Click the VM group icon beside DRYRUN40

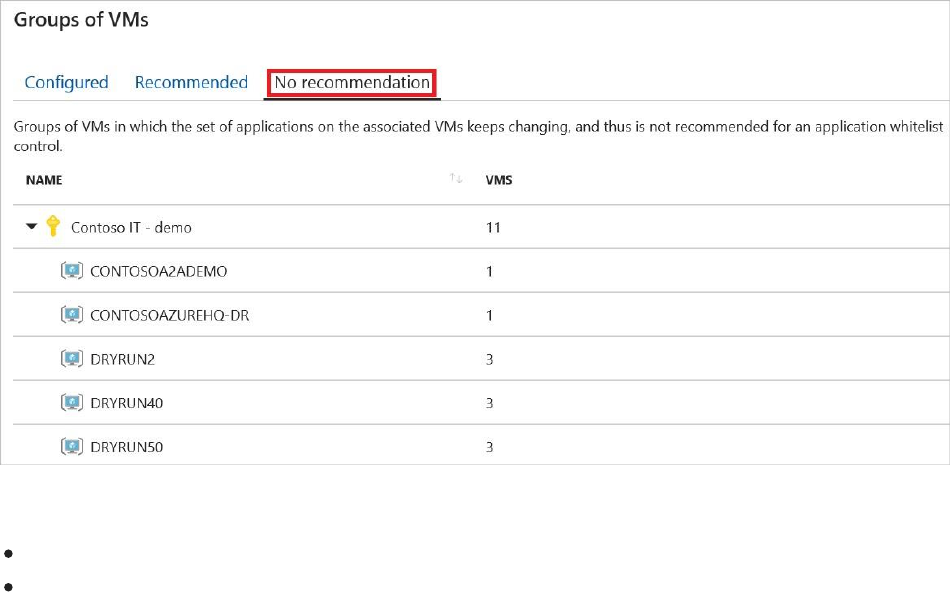click(71, 403)
